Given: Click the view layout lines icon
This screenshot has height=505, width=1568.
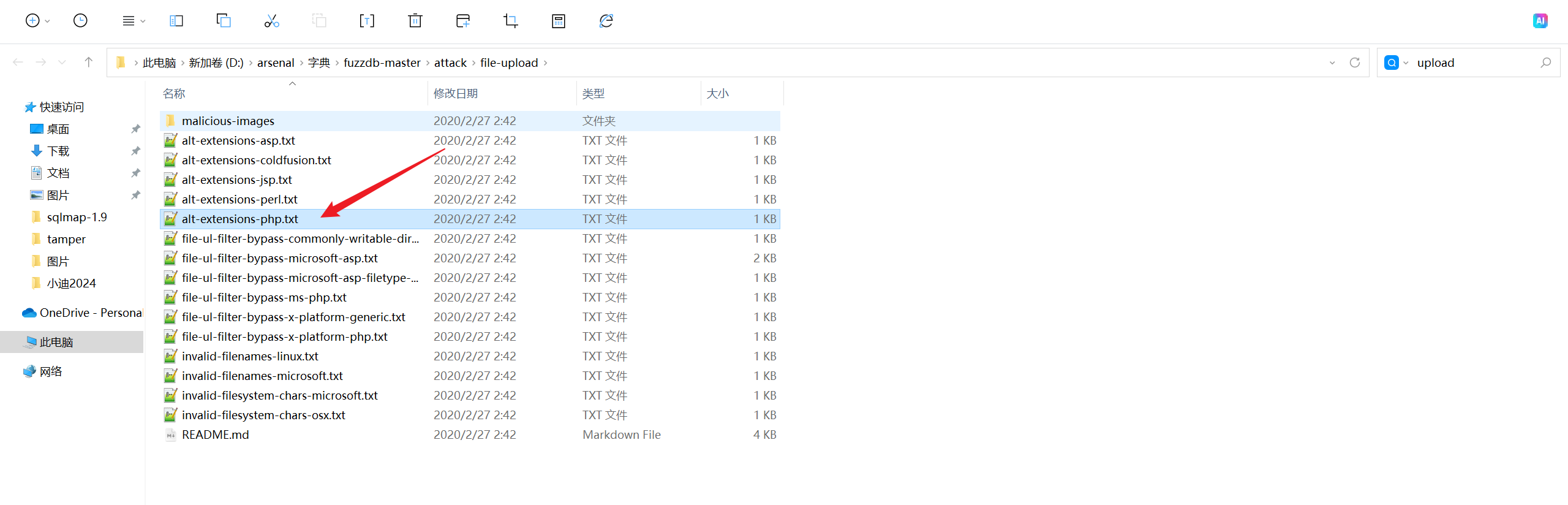Looking at the screenshot, I should coord(129,21).
